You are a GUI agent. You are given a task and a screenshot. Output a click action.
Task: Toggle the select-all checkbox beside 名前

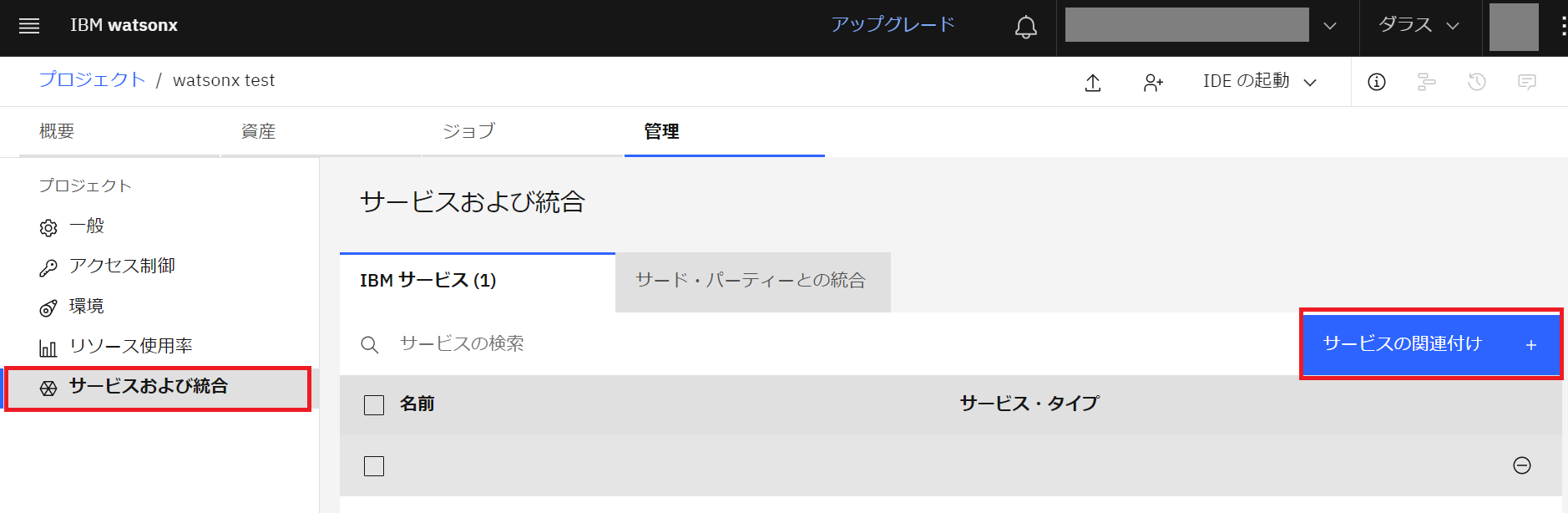[x=374, y=405]
